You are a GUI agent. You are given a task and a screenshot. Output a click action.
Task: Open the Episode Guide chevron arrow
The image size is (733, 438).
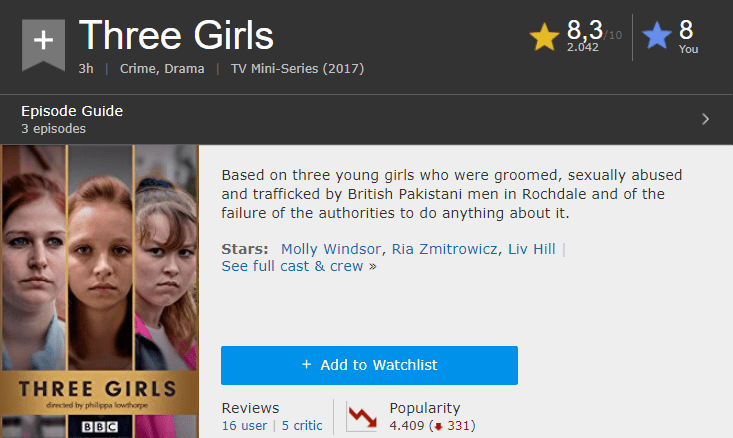(705, 119)
